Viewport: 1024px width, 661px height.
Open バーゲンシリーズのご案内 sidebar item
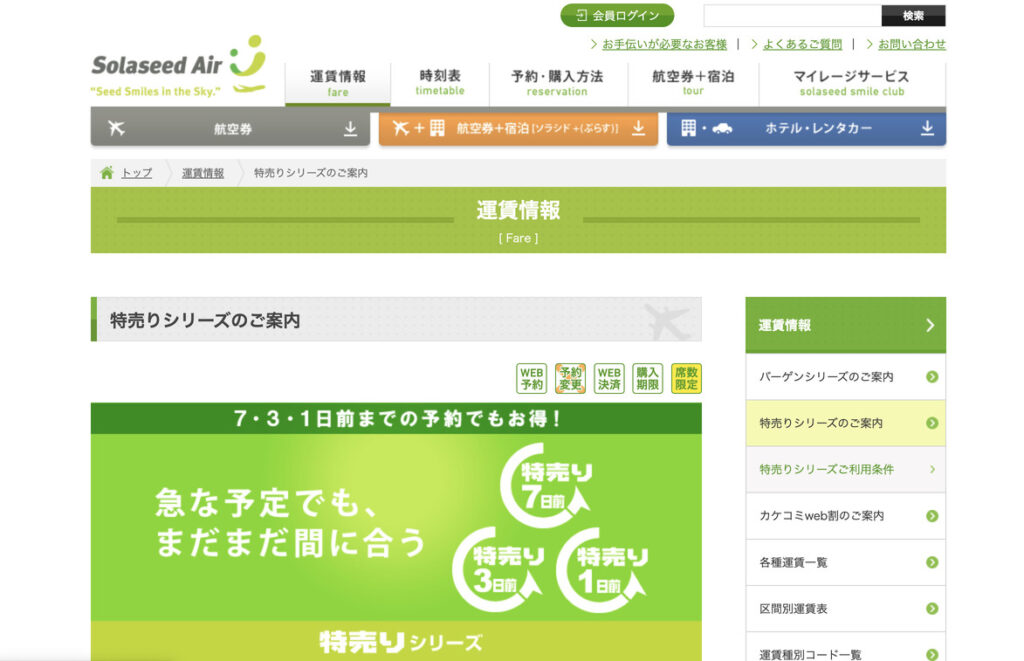click(x=846, y=377)
